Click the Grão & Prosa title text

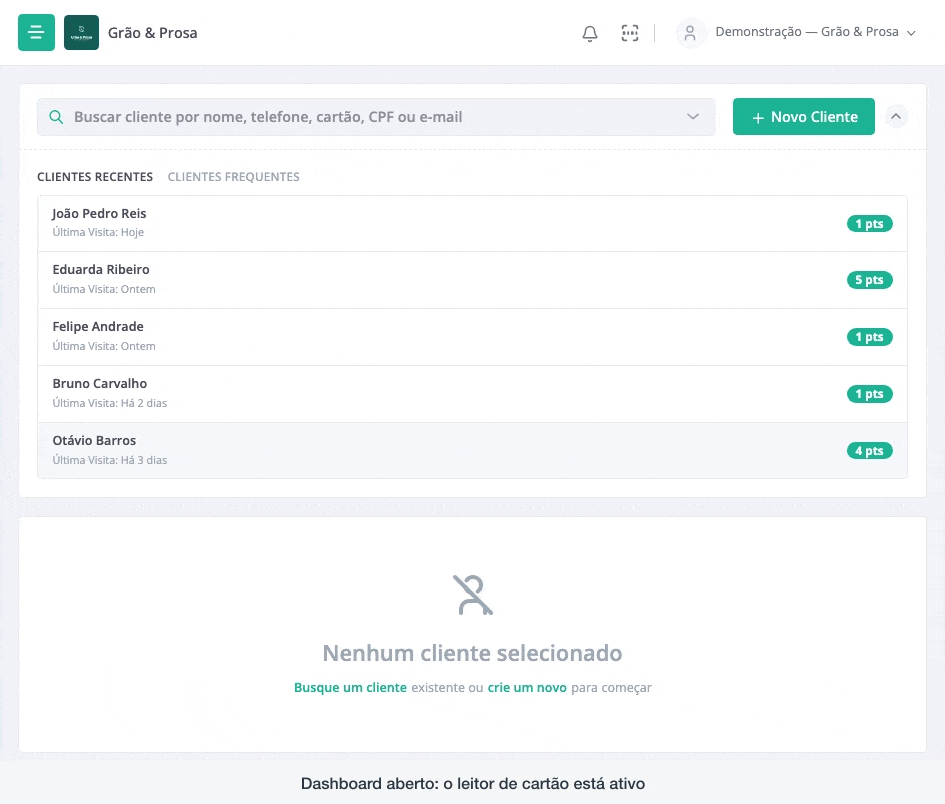(152, 33)
